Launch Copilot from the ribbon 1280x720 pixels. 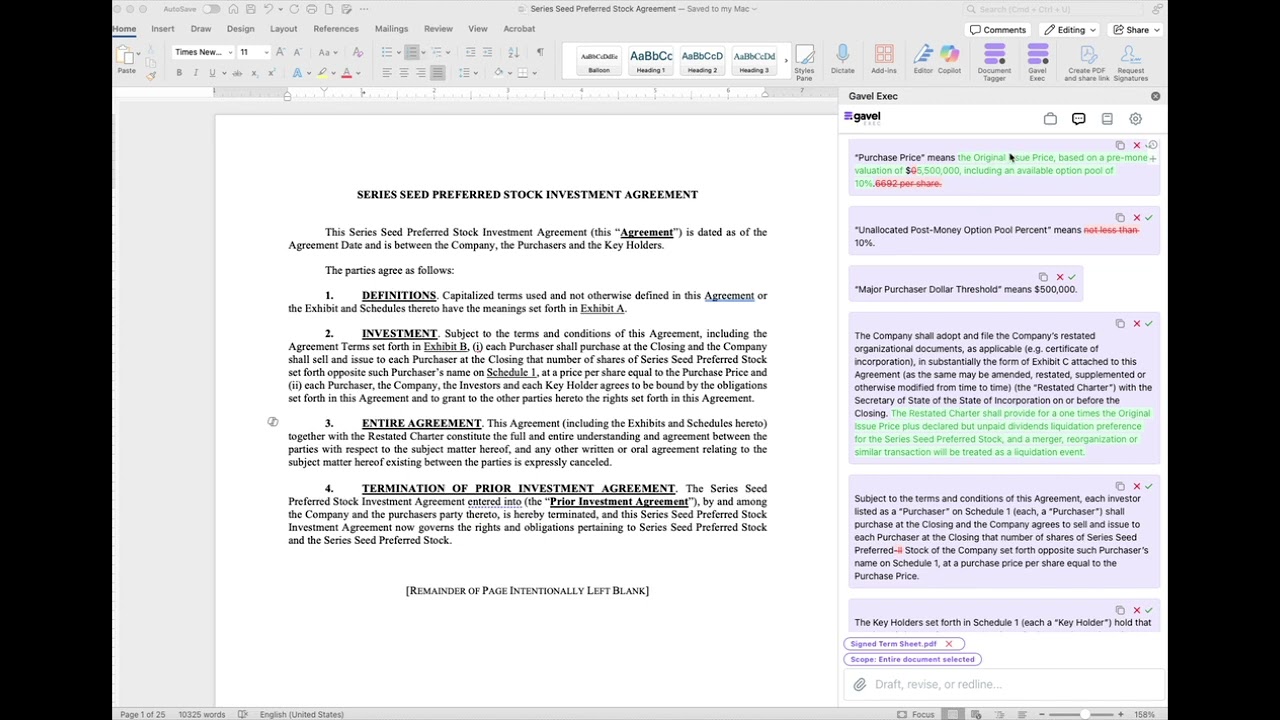pos(949,60)
